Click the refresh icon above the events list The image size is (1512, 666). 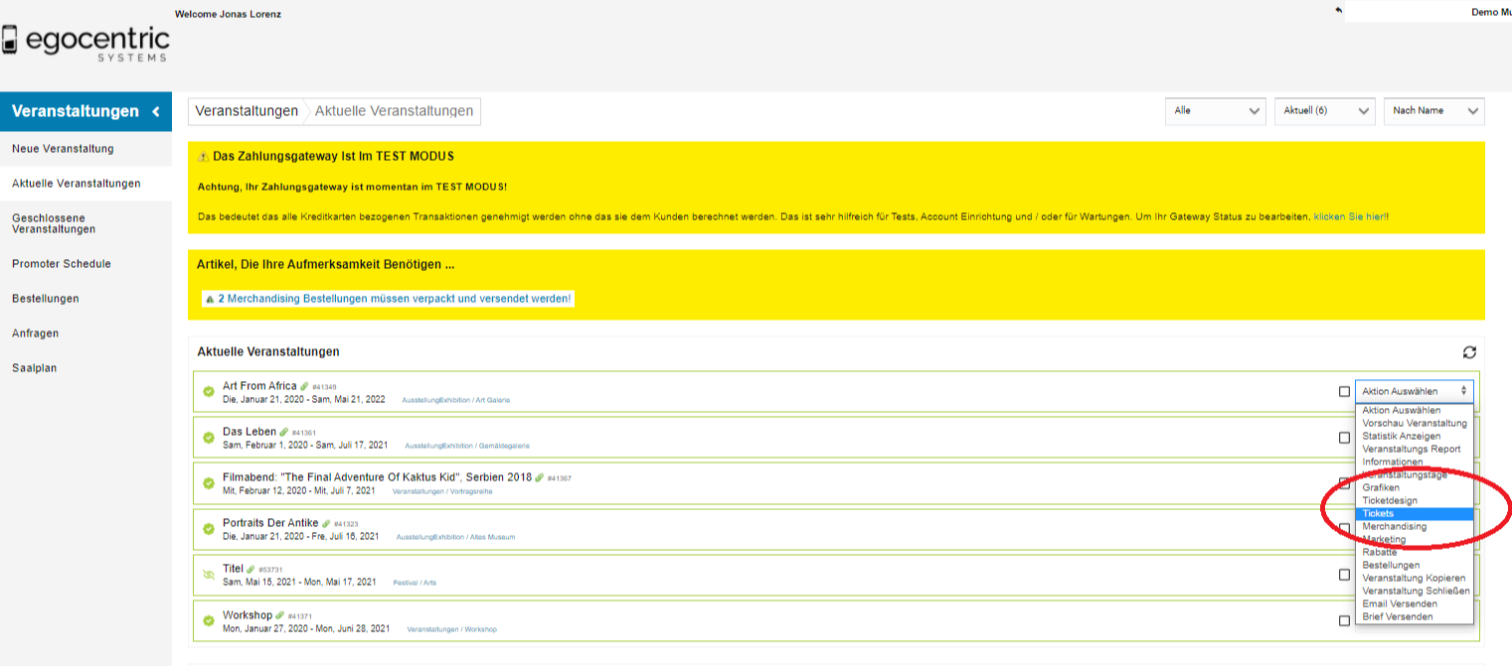click(x=1469, y=352)
